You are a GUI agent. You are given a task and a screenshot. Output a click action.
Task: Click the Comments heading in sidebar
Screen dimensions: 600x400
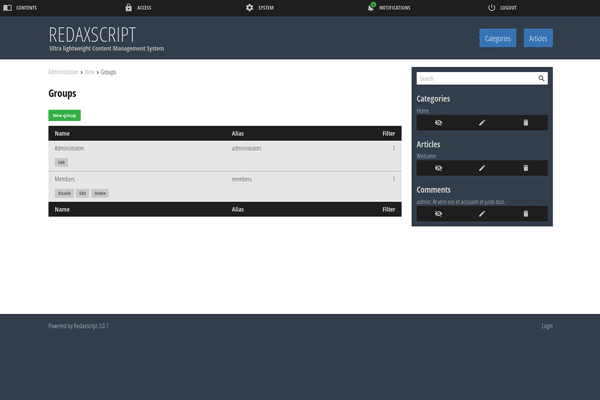coord(434,190)
